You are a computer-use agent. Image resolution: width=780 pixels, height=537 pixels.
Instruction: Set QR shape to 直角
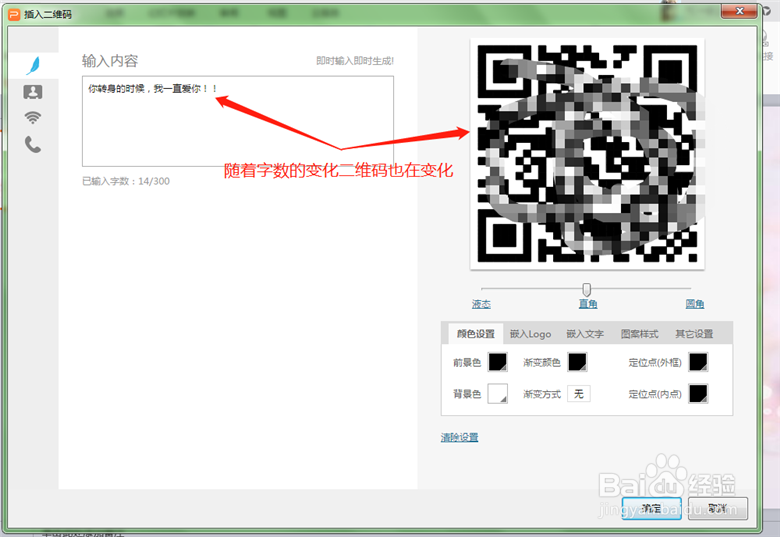[588, 304]
